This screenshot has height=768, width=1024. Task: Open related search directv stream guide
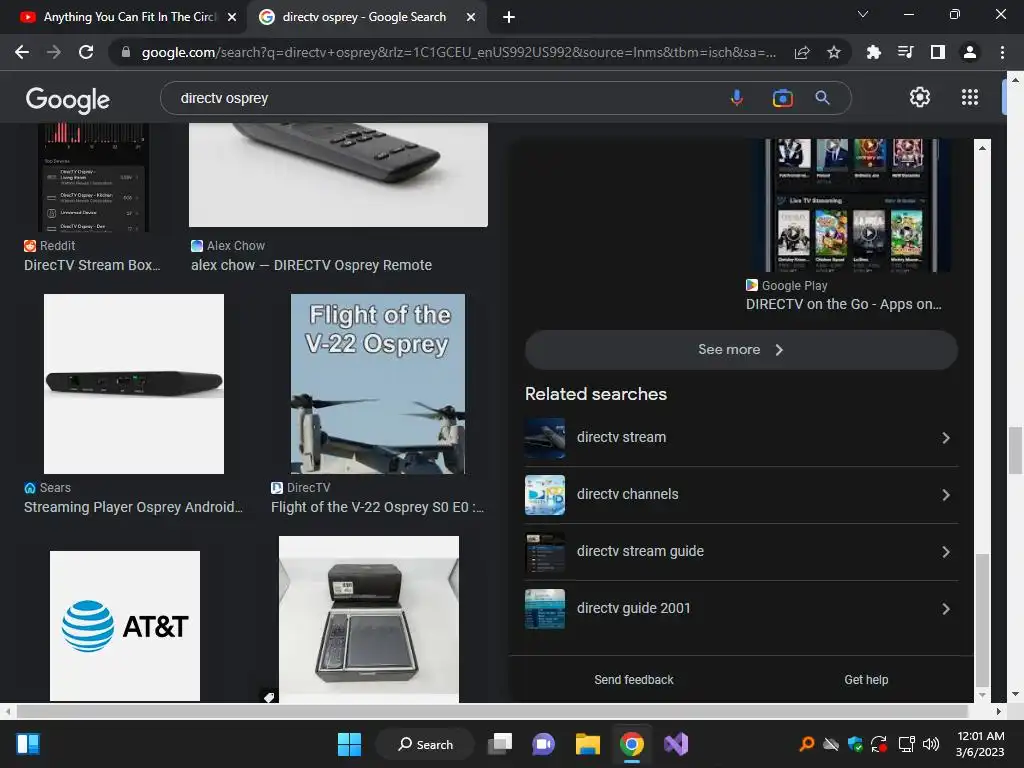coord(741,552)
